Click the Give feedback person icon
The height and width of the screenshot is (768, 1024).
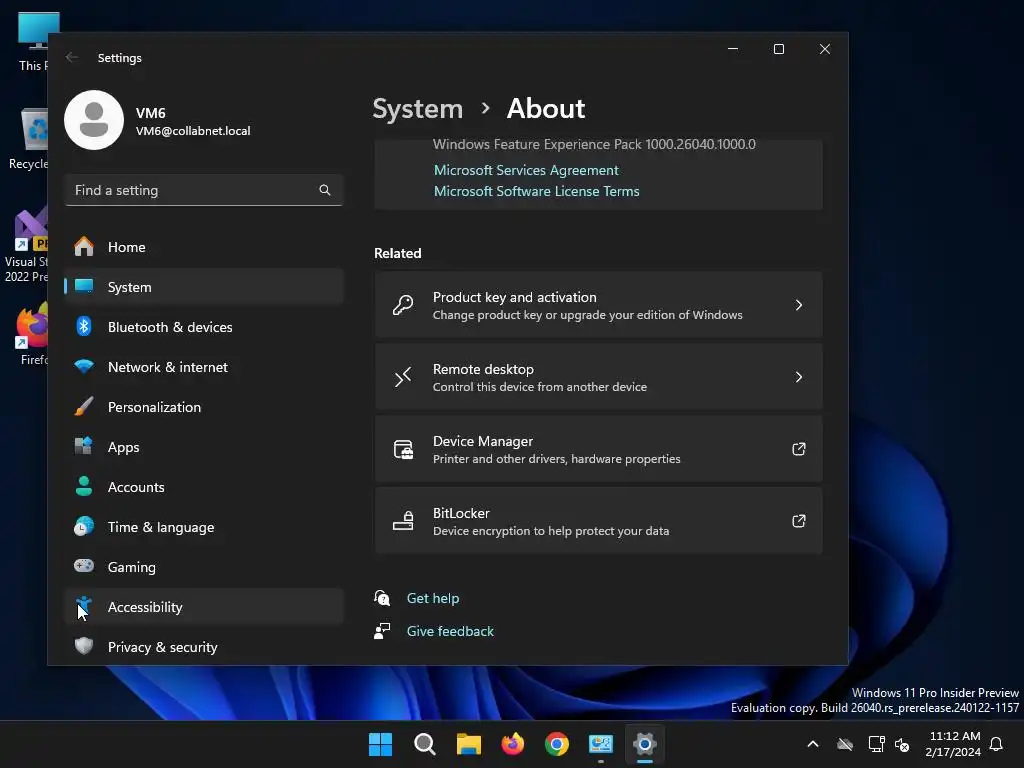382,631
